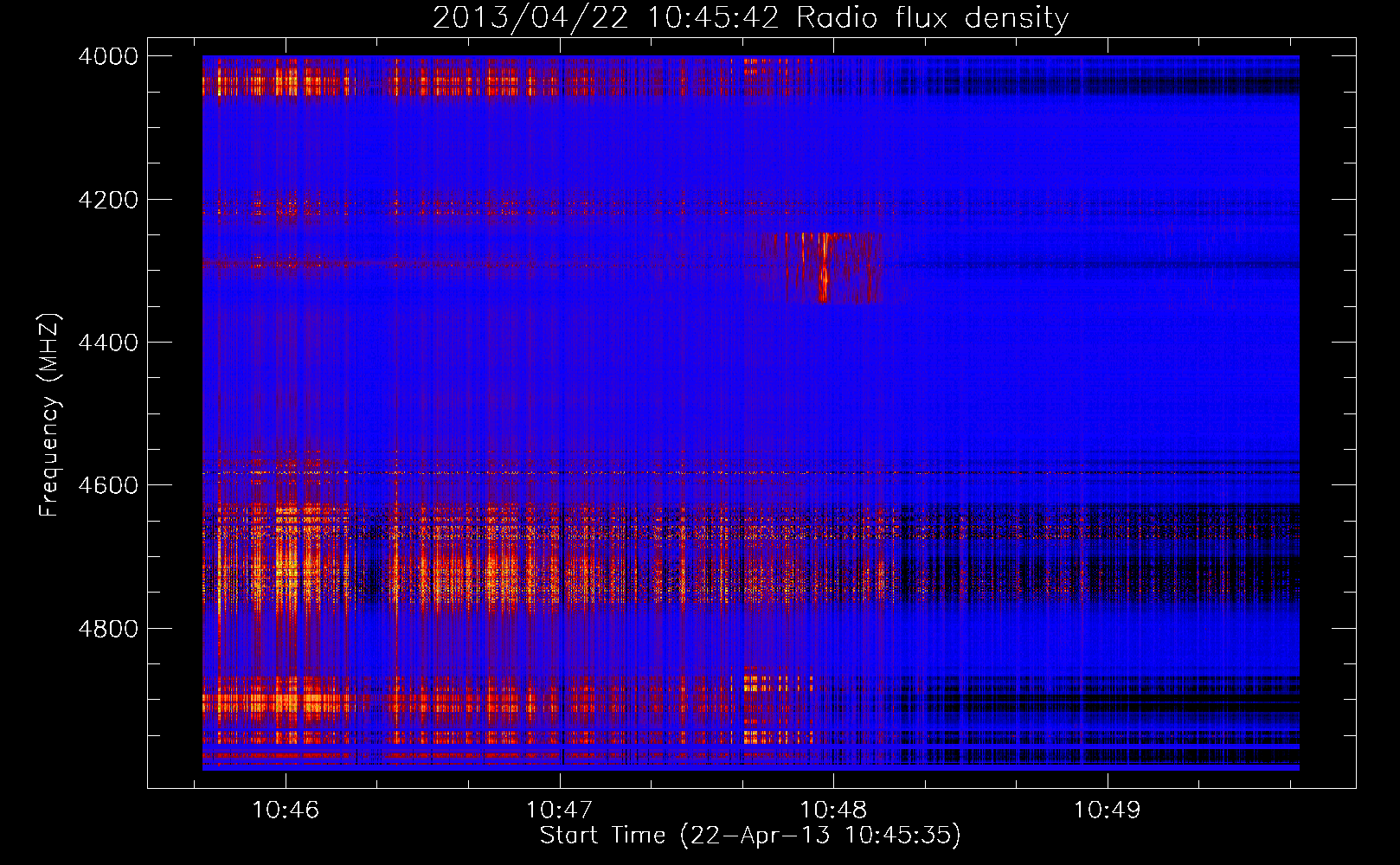Click the "Start Time (22-Apr-13 10:45:35)" axis title
Image resolution: width=1400 pixels, height=865 pixels.
[x=750, y=836]
